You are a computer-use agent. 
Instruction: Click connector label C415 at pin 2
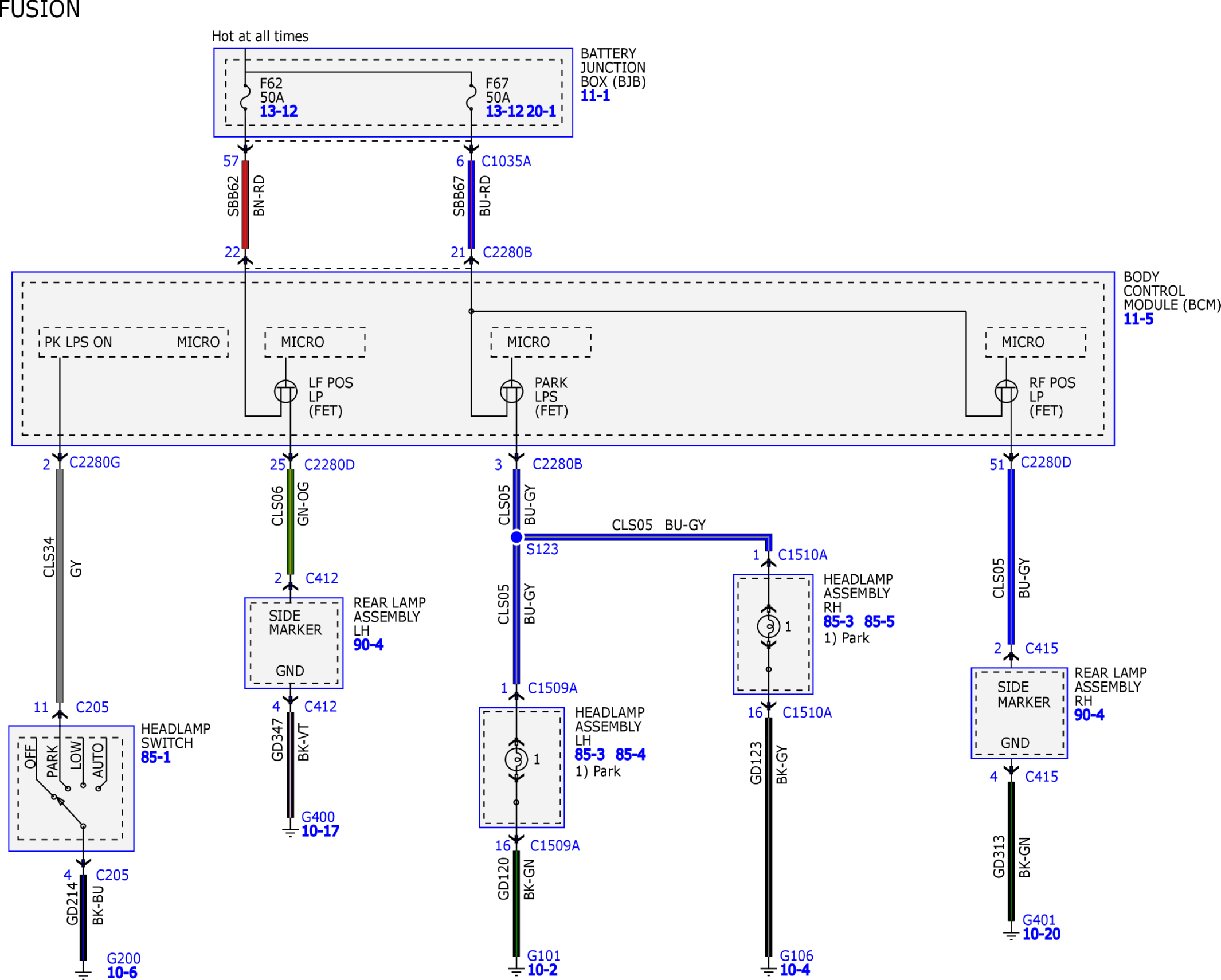tap(1042, 649)
